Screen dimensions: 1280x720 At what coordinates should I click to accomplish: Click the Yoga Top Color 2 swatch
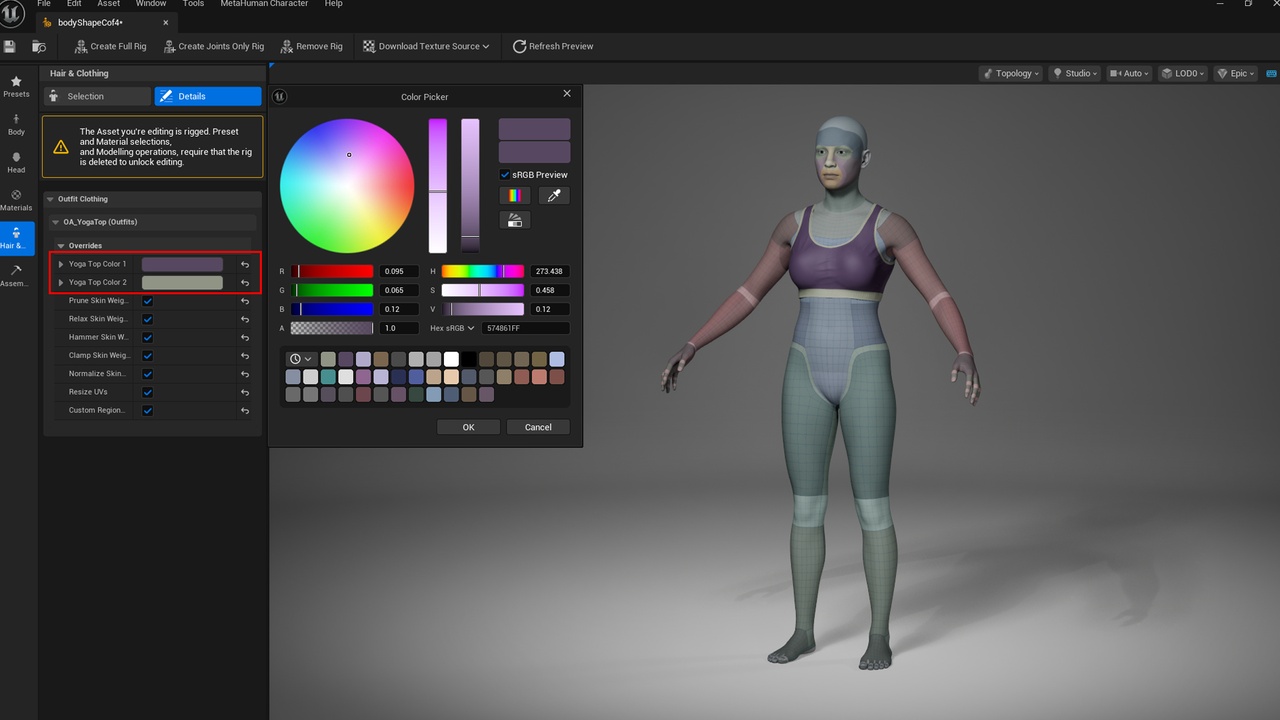pyautogui.click(x=182, y=283)
